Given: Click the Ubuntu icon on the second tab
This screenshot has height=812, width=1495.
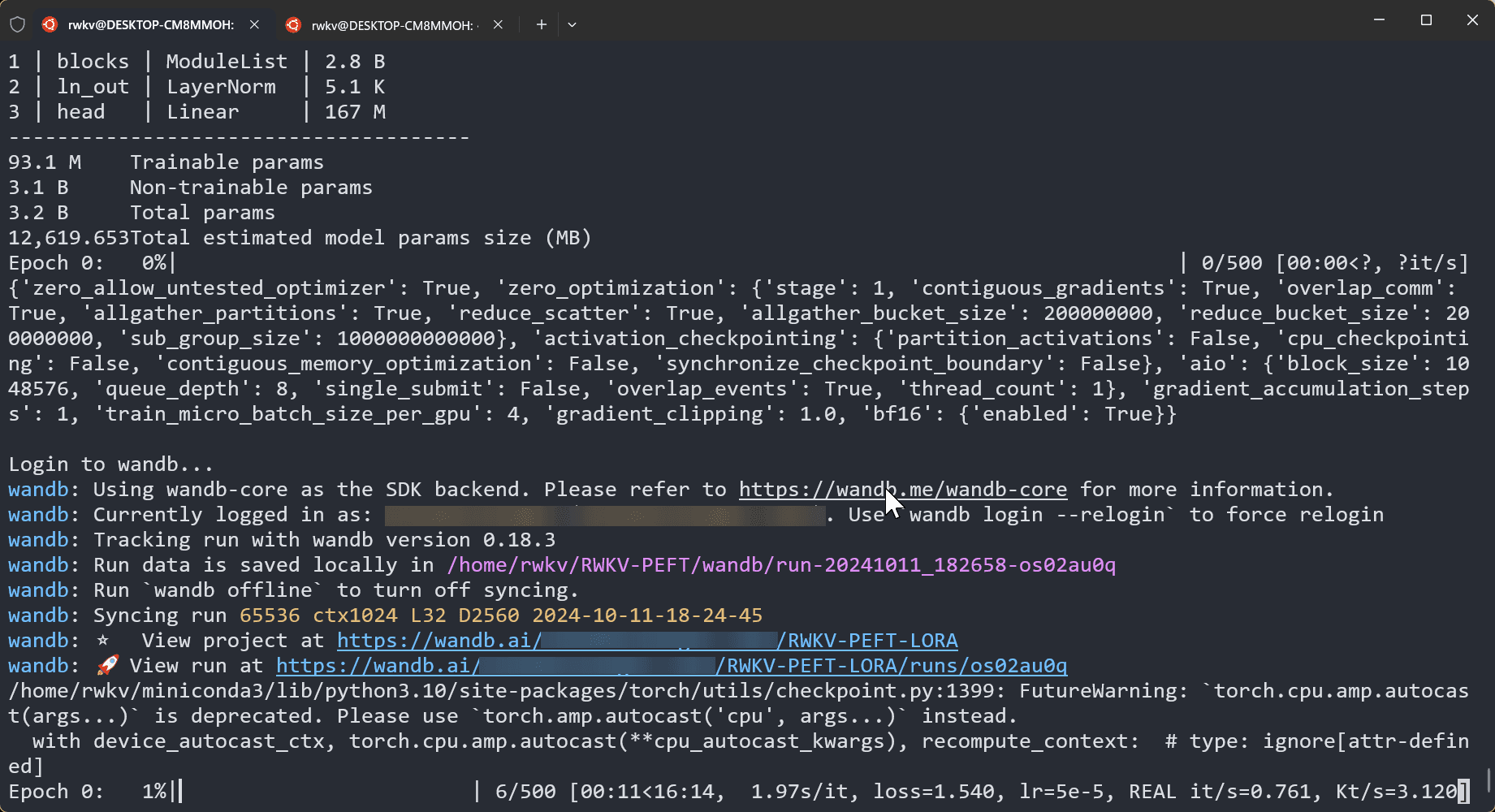Looking at the screenshot, I should coord(293,24).
